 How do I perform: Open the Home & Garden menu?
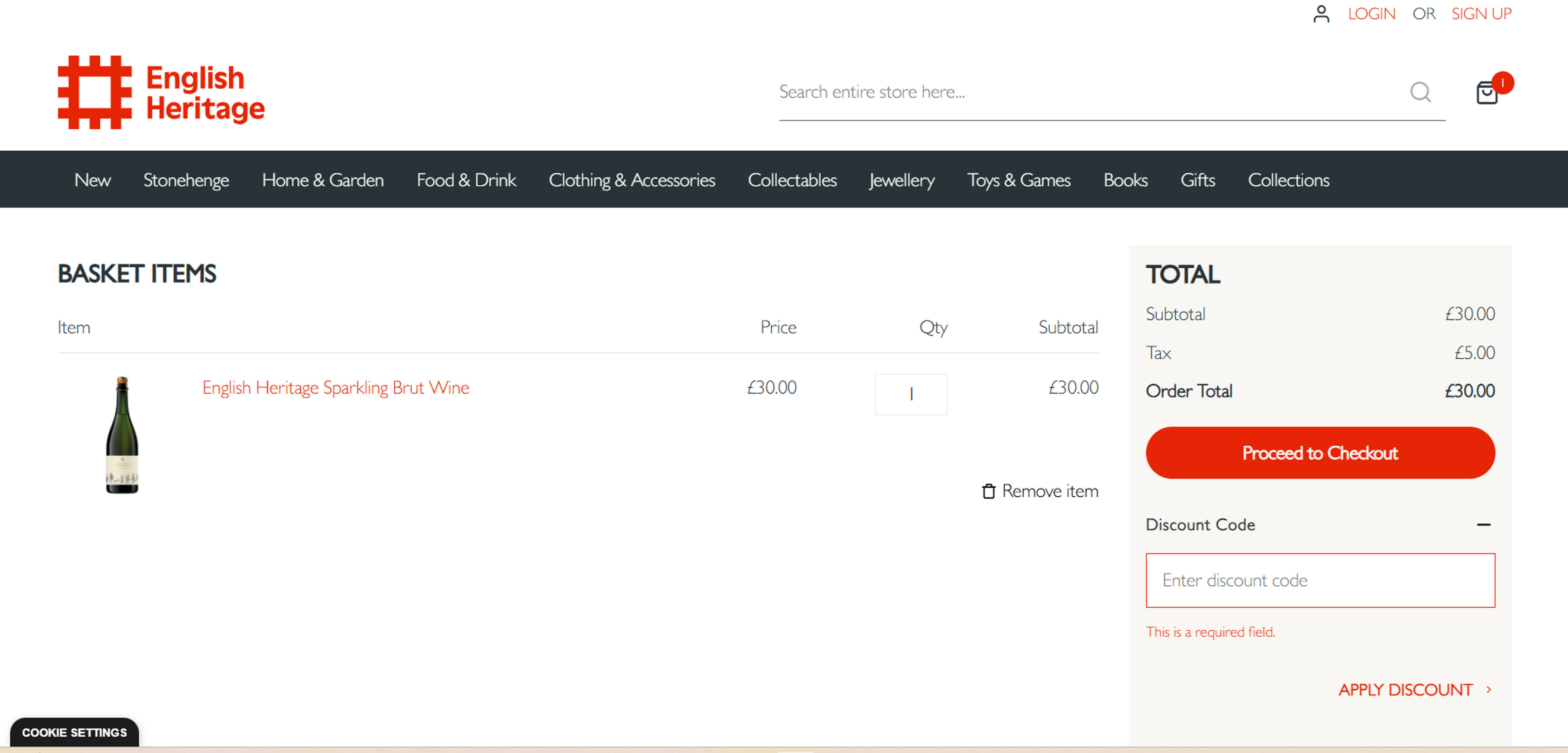click(x=323, y=180)
